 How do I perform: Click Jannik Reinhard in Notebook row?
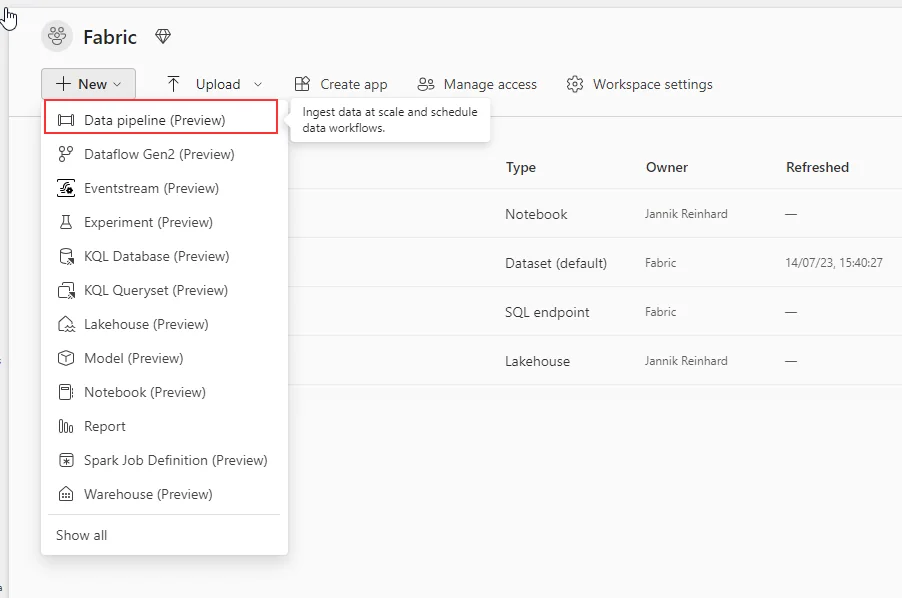(686, 214)
